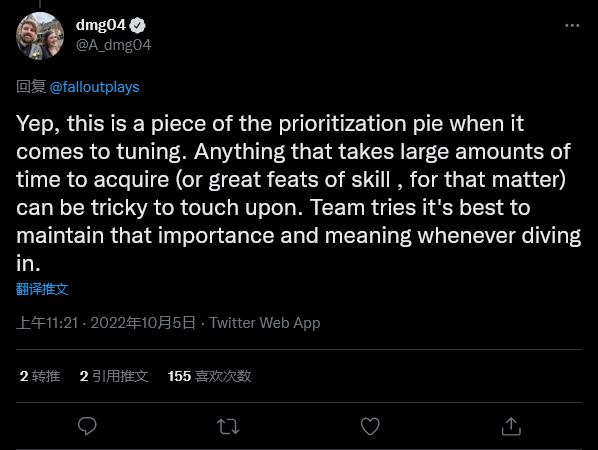
Task: Click the 翻译推文 translate tweet link
Action: 42,289
